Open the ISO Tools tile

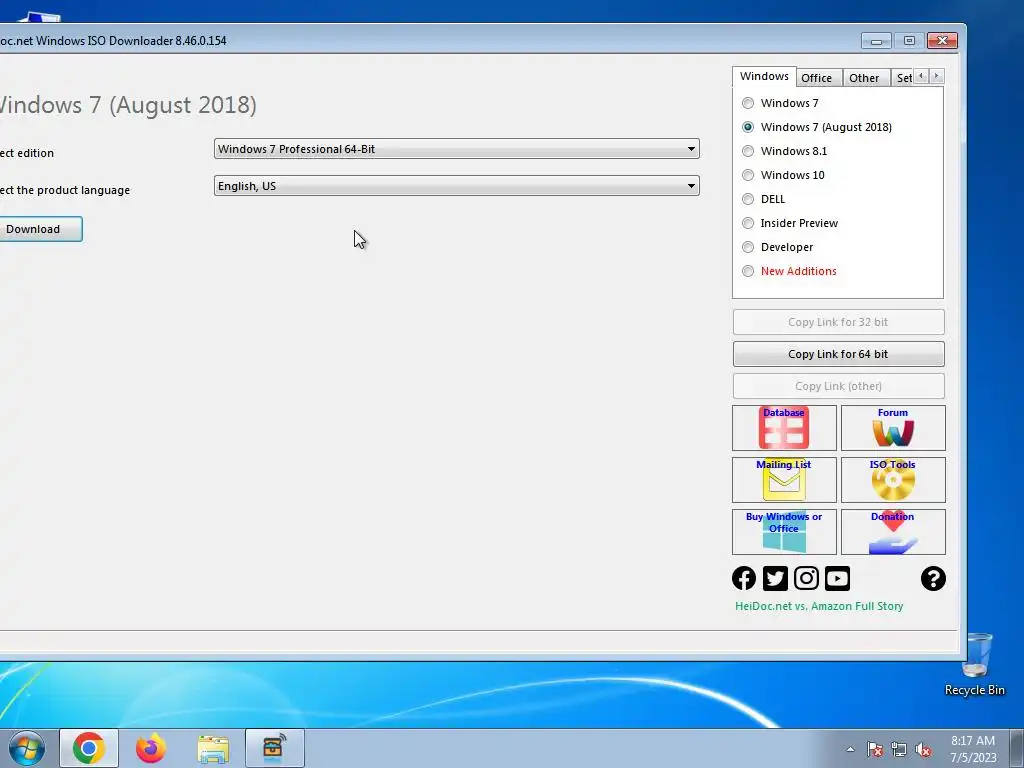tap(893, 480)
